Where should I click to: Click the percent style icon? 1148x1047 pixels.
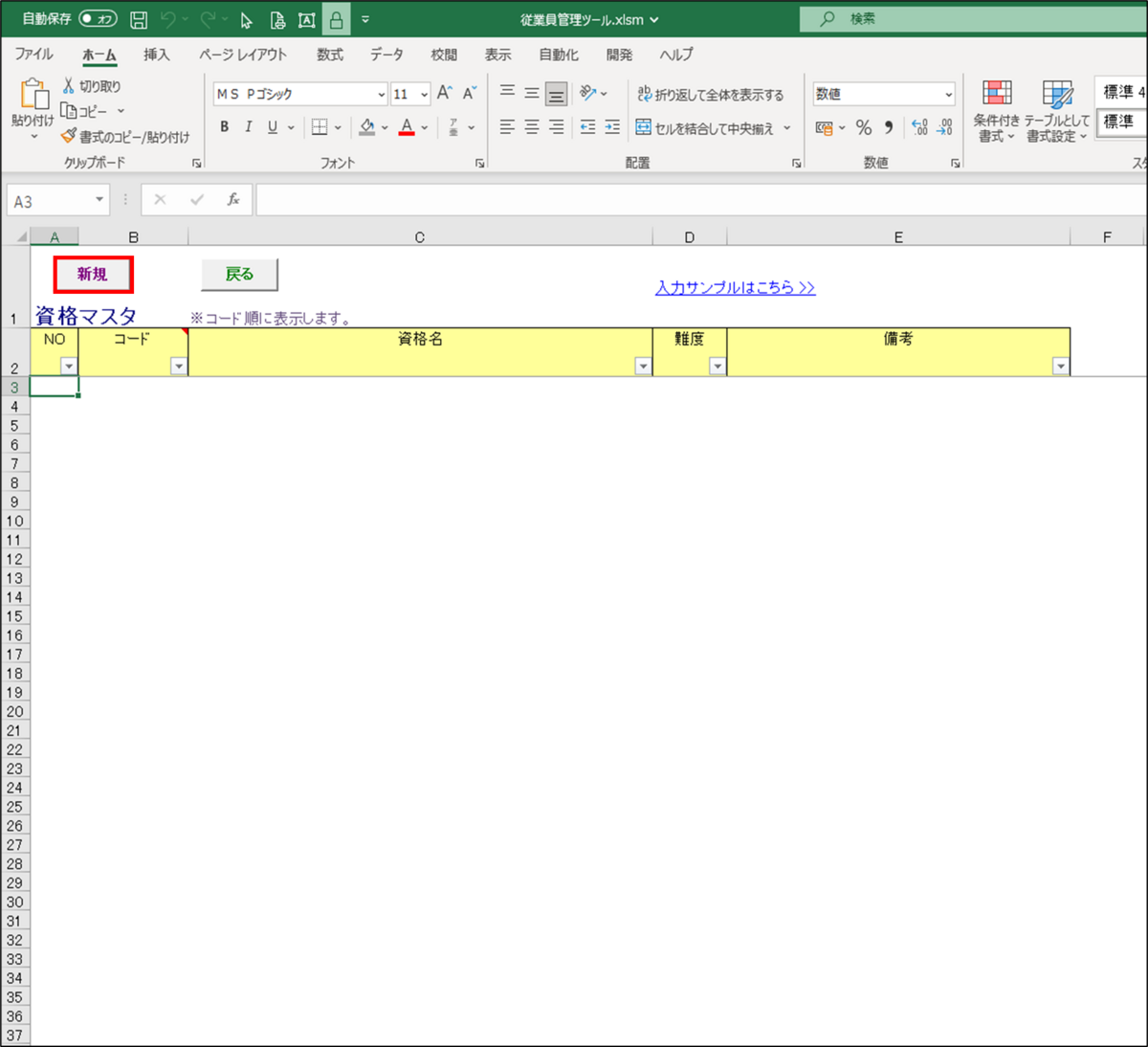[864, 127]
